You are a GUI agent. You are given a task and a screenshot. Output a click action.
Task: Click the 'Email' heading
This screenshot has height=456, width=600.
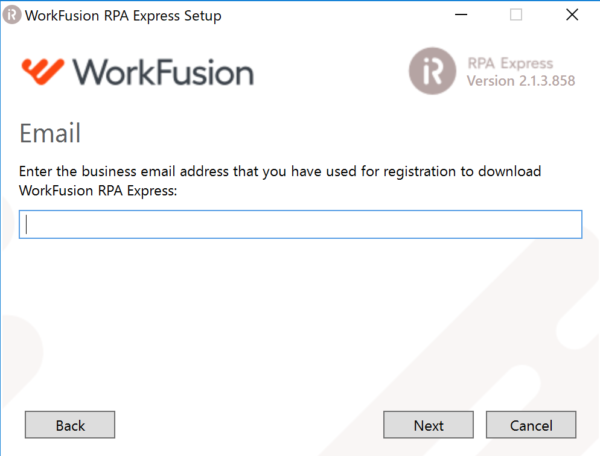[x=50, y=133]
